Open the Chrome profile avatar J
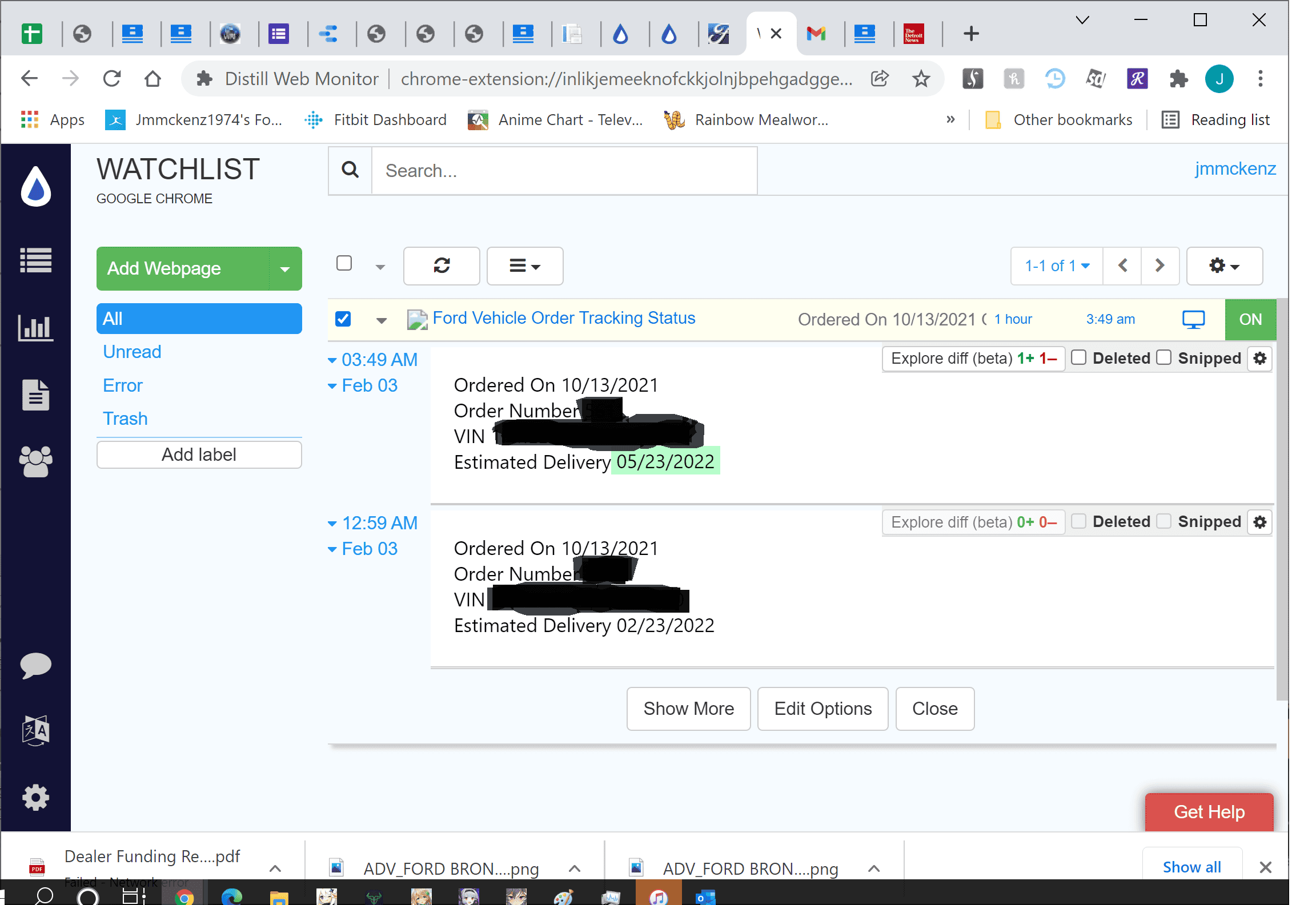The image size is (1316, 905). coord(1219,79)
